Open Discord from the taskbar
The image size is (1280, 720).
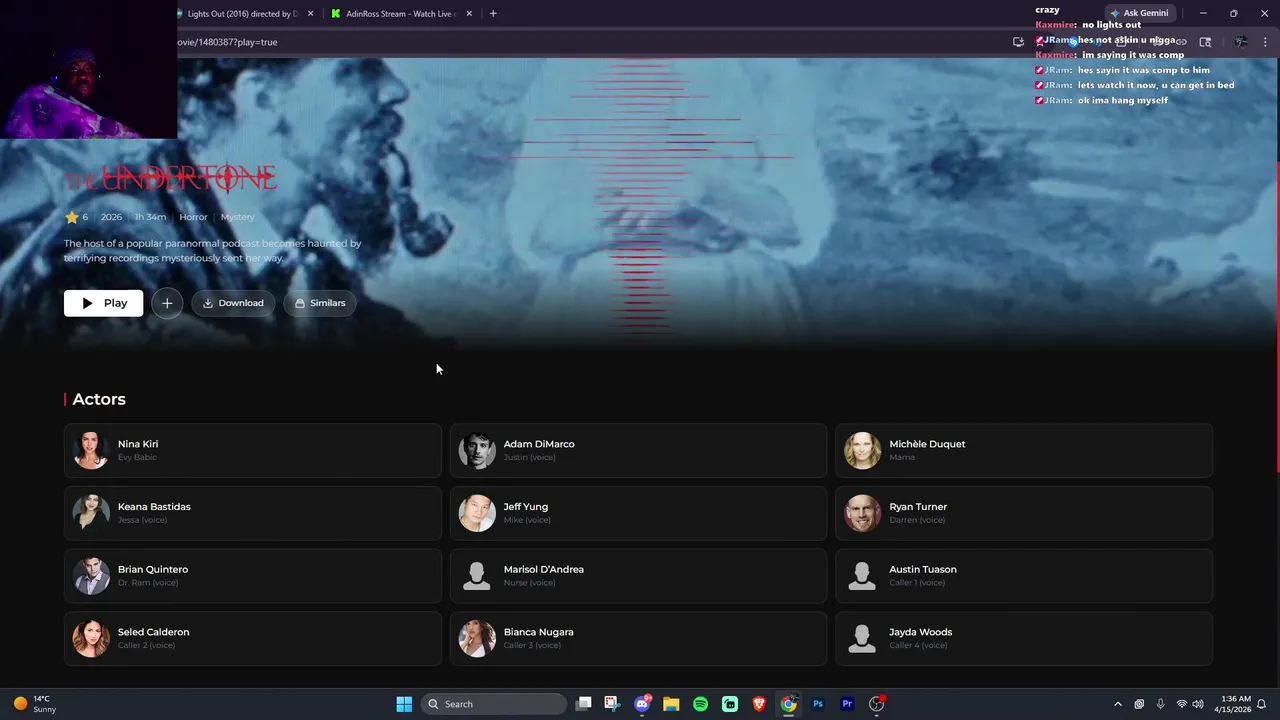(x=642, y=704)
